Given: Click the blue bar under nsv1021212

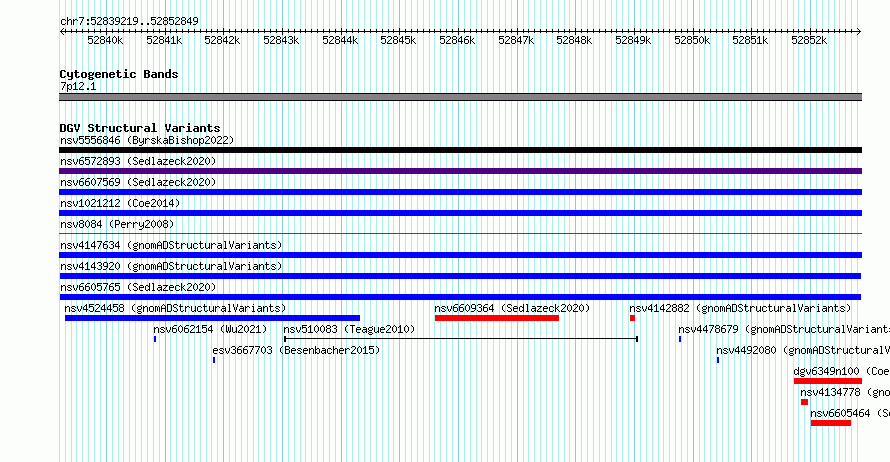Looking at the screenshot, I should pyautogui.click(x=460, y=213).
